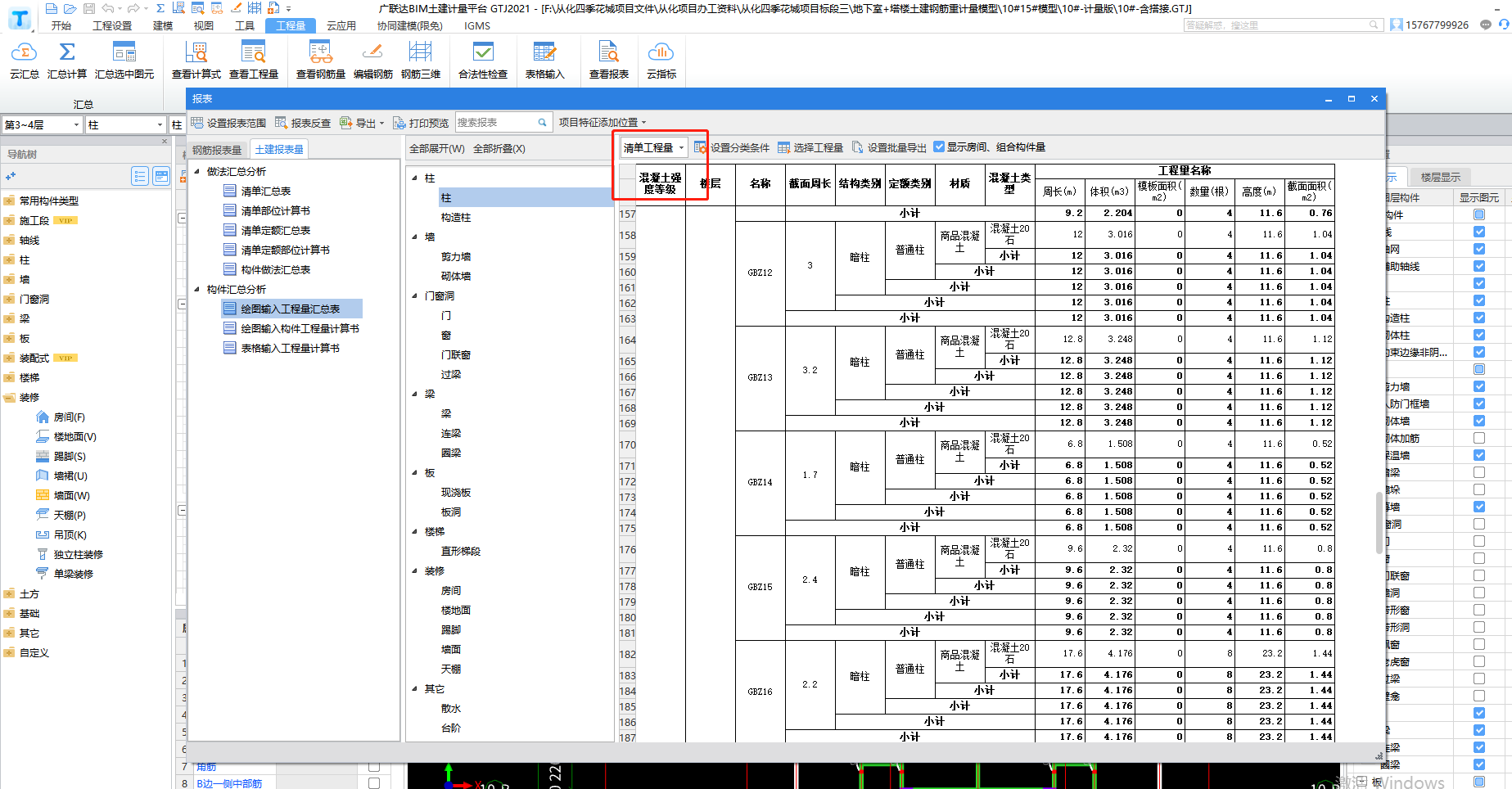
Task: Click the save disk icon in quick access bar
Action: [89, 8]
